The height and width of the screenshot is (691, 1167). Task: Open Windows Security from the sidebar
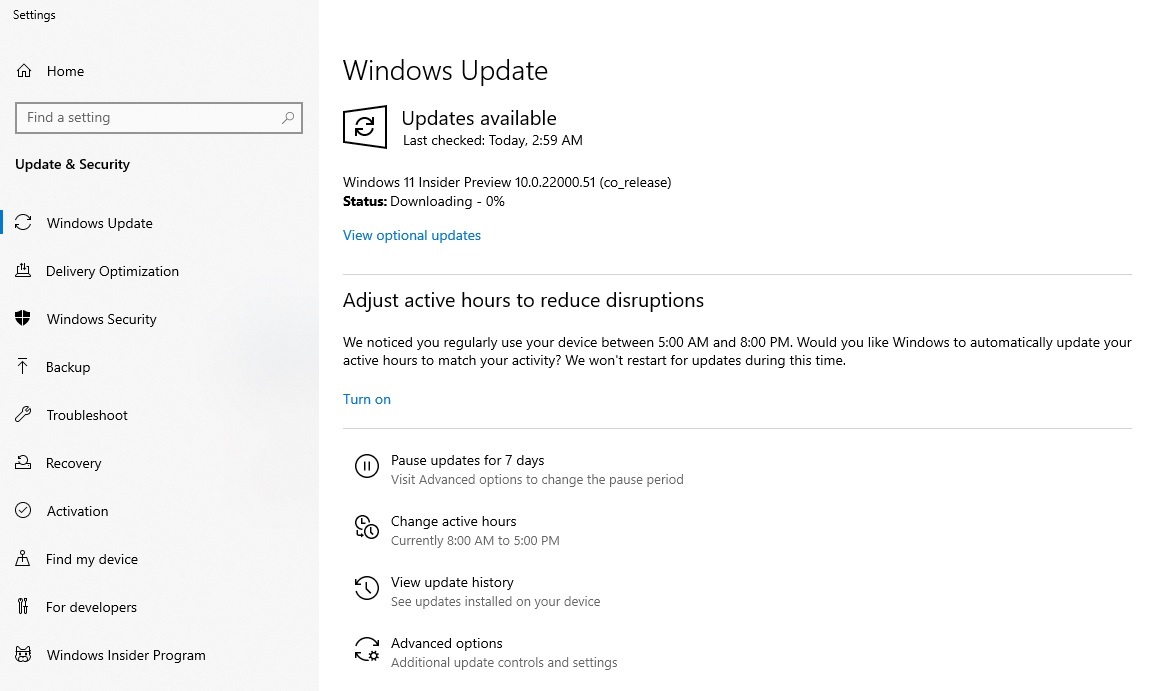pos(100,319)
